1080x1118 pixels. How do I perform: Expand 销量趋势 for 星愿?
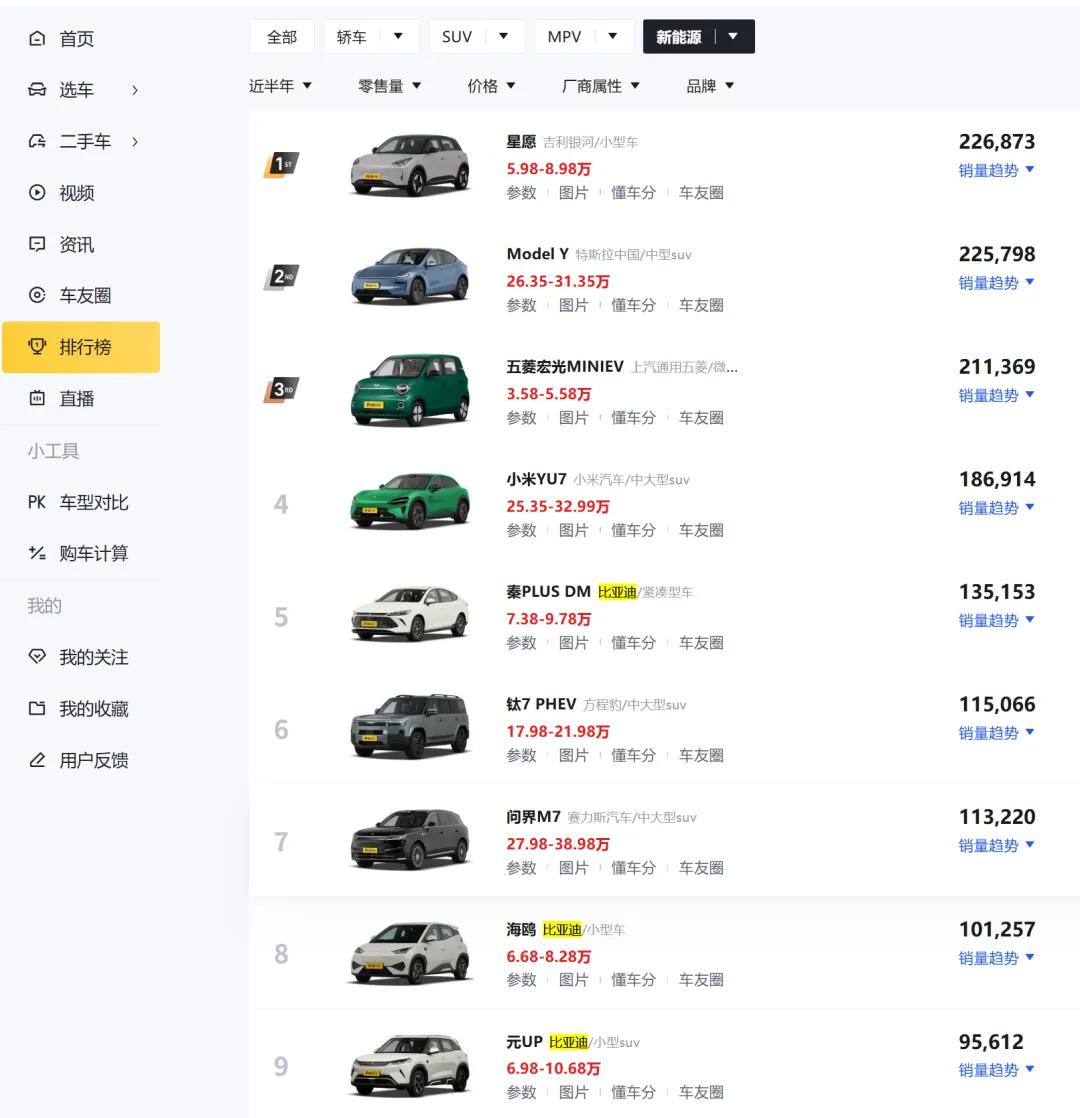[x=996, y=170]
